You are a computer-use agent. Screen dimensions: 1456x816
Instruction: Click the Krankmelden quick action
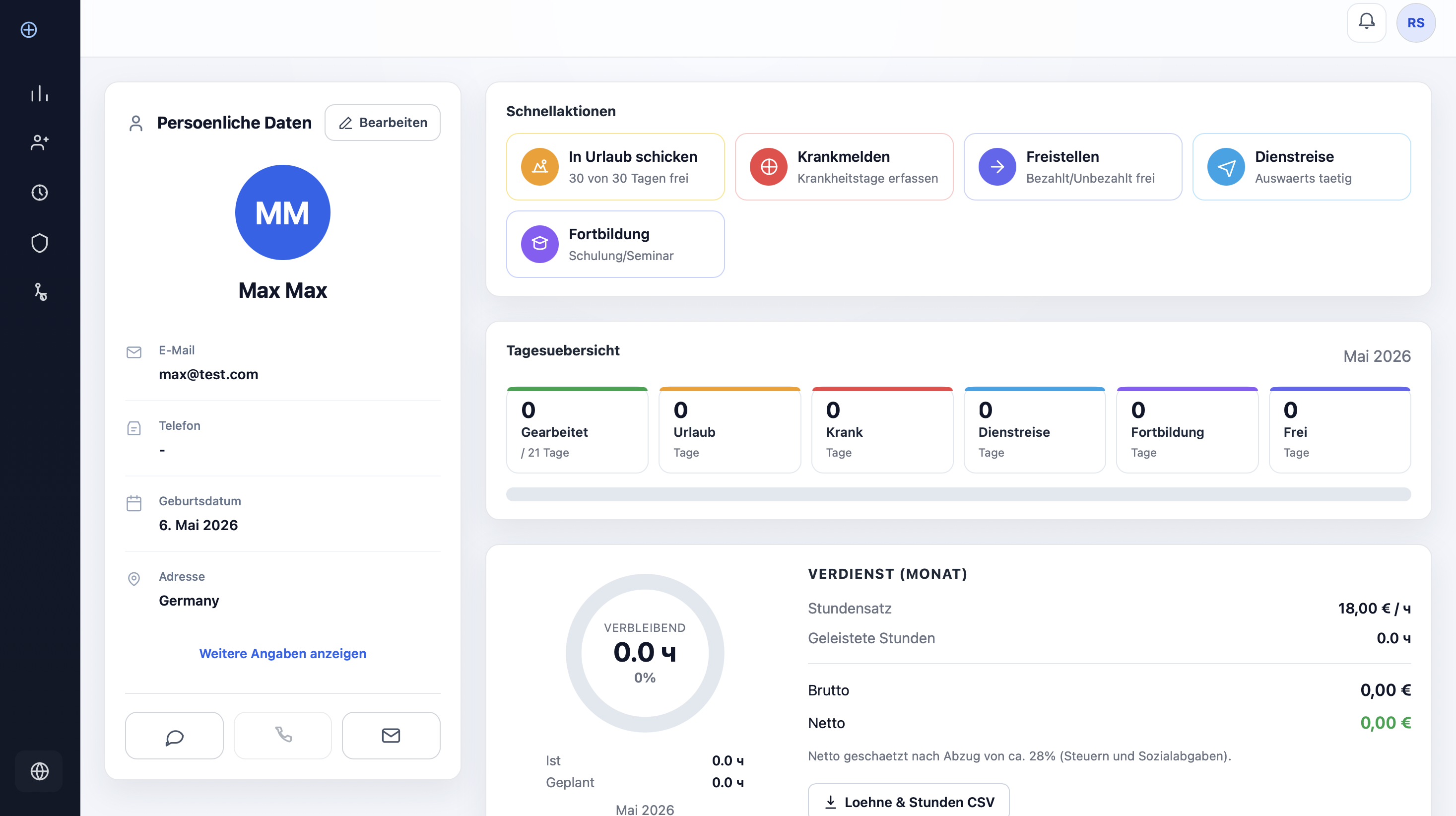(x=845, y=167)
